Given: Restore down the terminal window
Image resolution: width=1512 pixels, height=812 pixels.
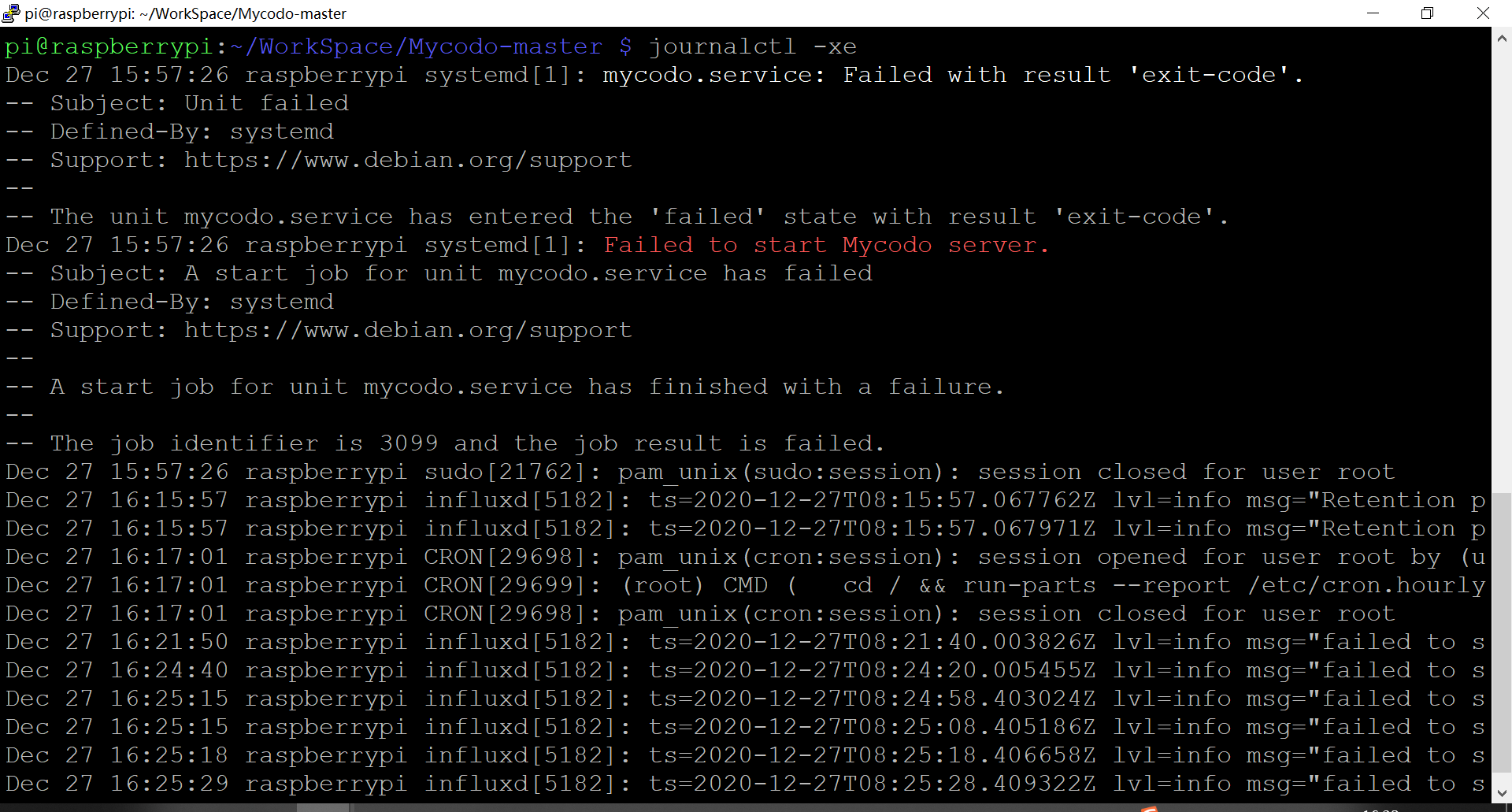Looking at the screenshot, I should pos(1427,13).
